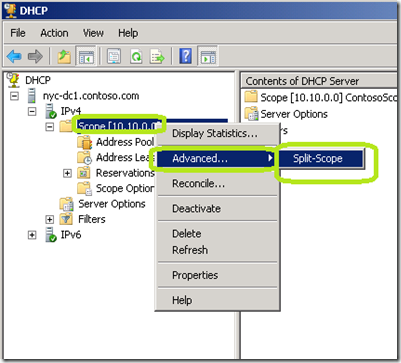Click Refresh in the context menu
This screenshot has width=401, height=363.
217,250
